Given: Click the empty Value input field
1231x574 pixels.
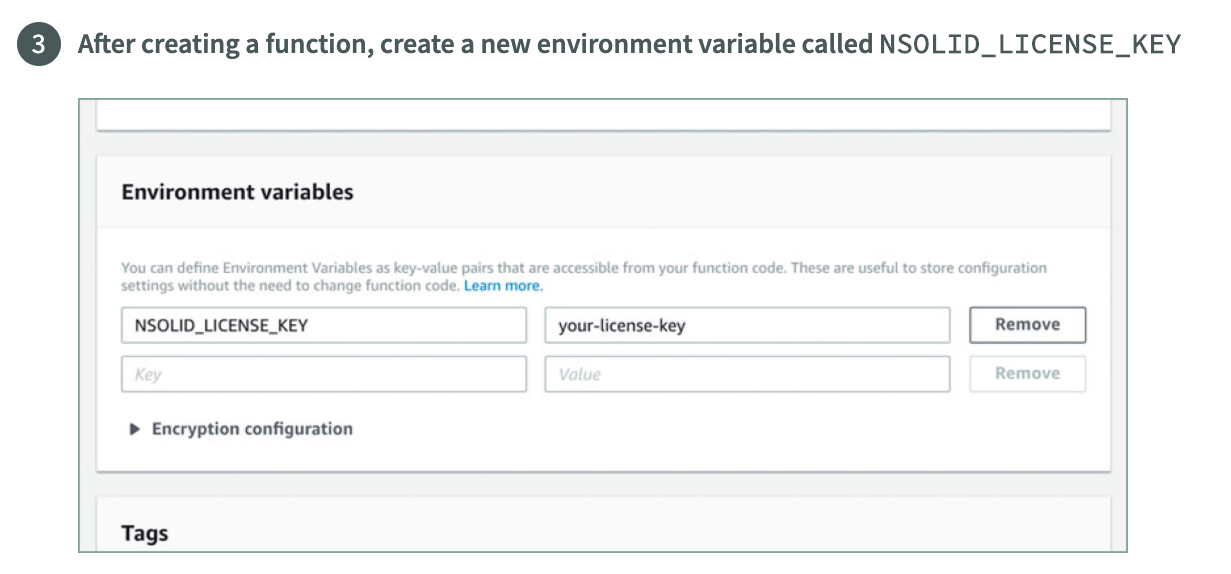Looking at the screenshot, I should pyautogui.click(x=746, y=374).
